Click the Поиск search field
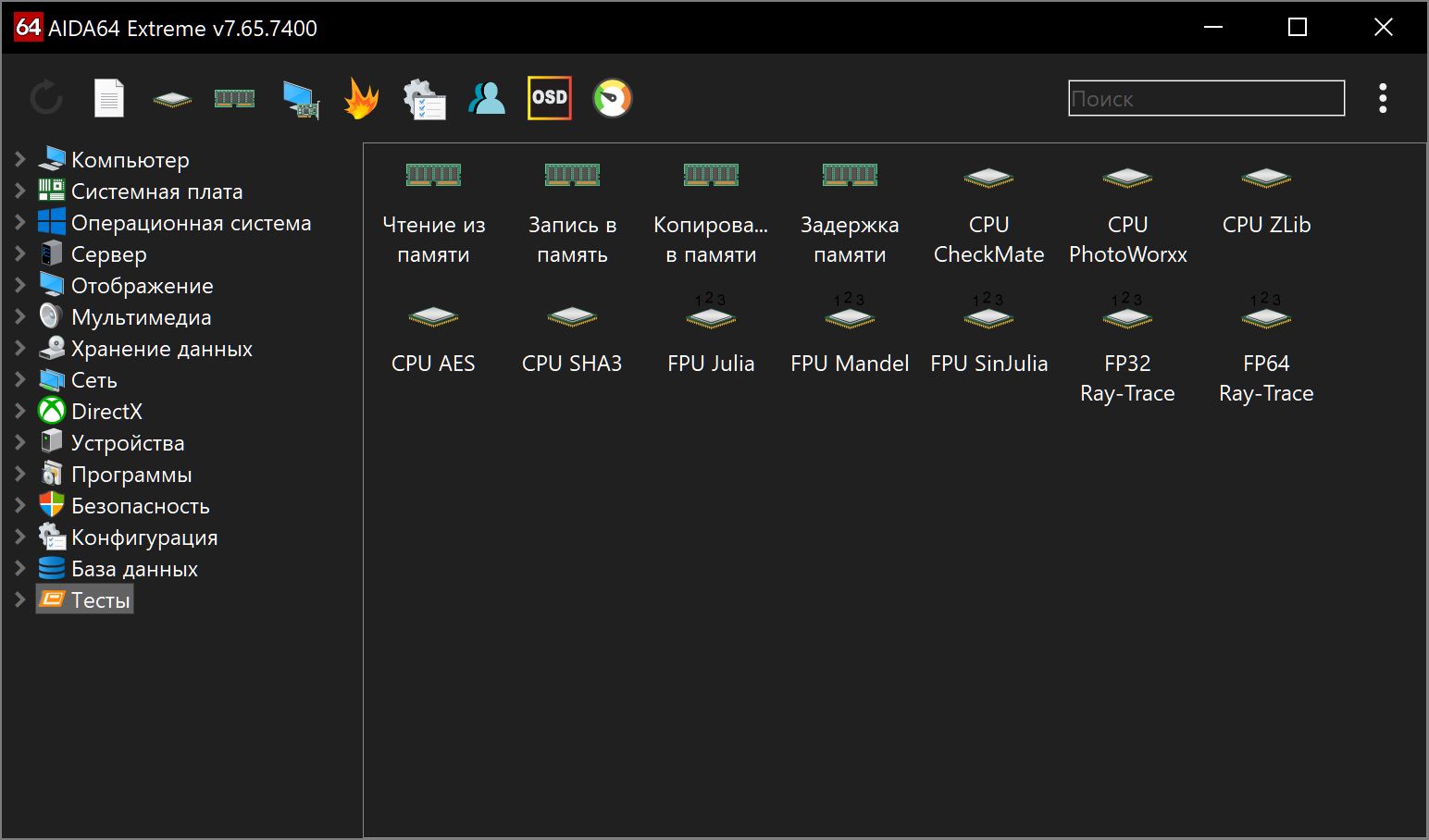The height and width of the screenshot is (840, 1429). tap(1206, 98)
